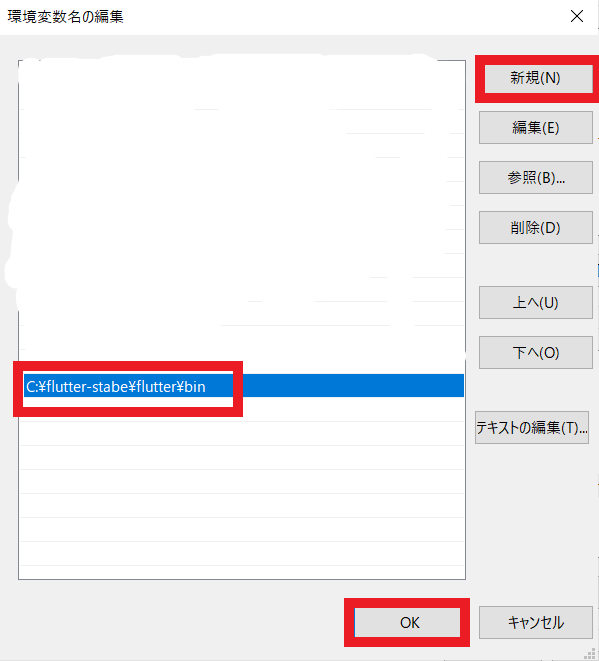Screen dimensions: 599x661
Task: Open テキストの編集(T)... text editor
Action: [532, 427]
